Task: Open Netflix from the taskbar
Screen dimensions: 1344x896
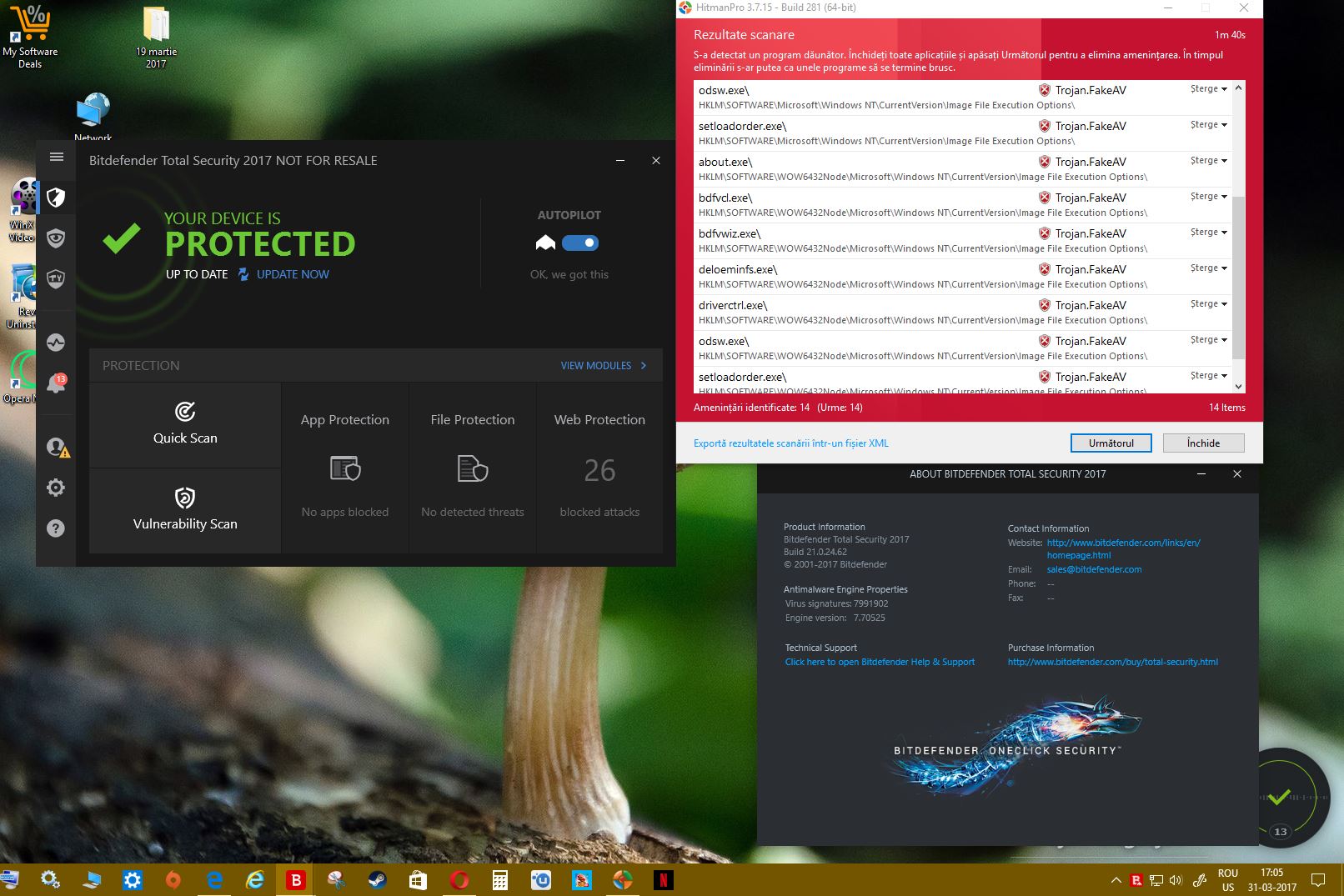Action: click(663, 880)
